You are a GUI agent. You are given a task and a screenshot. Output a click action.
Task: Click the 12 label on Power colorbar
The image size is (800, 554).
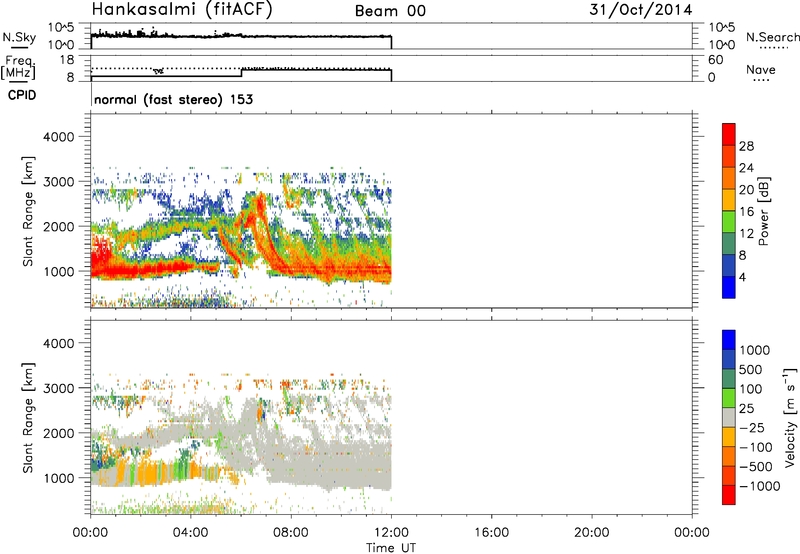[x=746, y=234]
